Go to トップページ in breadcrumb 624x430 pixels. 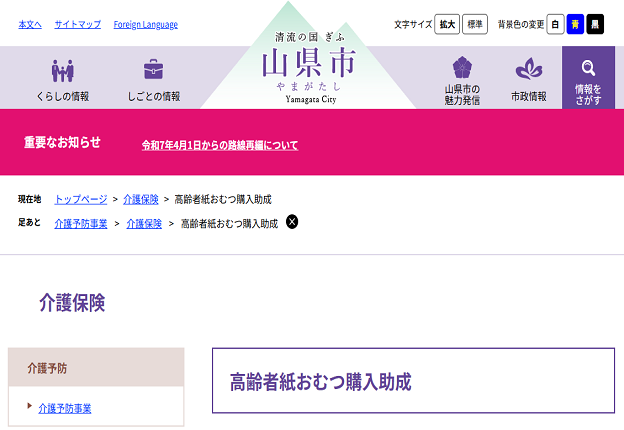[80, 199]
